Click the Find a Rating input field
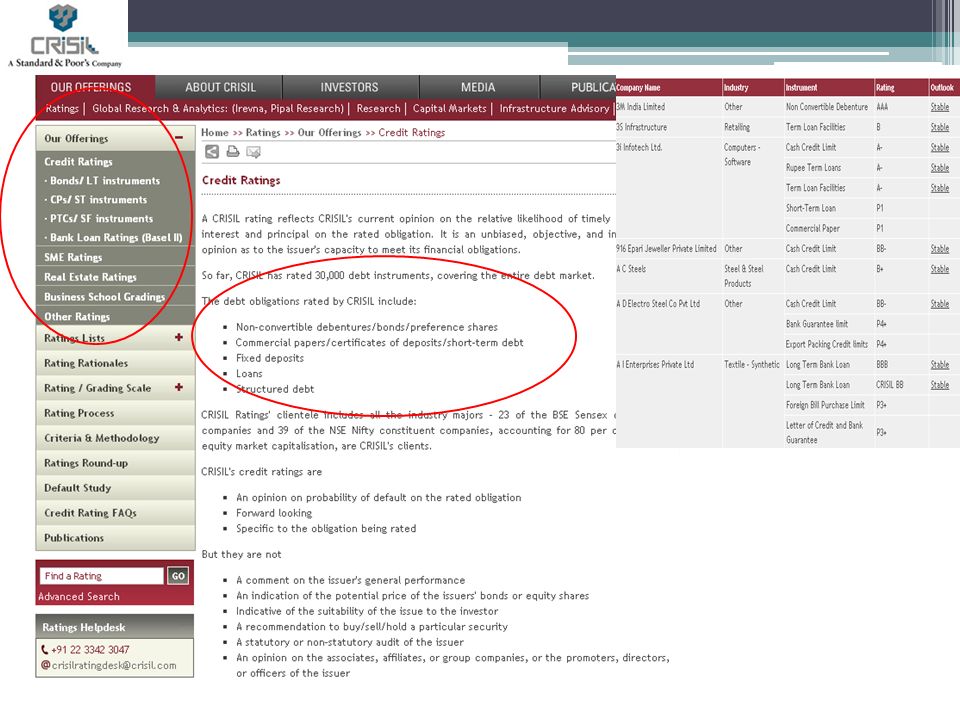960x720 pixels. pos(102,576)
